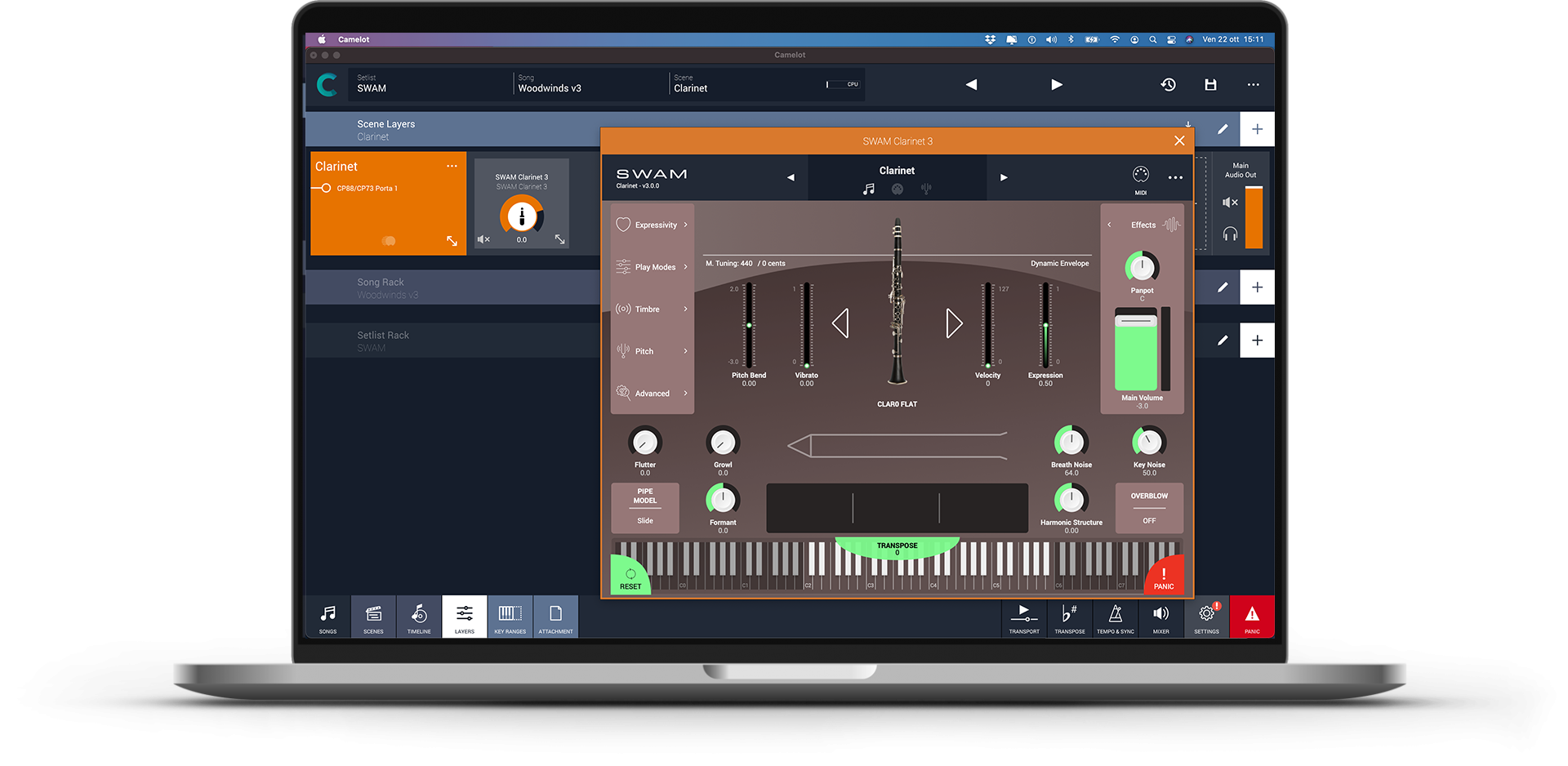Open the Songs tab
Screen dimensions: 1568x766
pyautogui.click(x=328, y=617)
